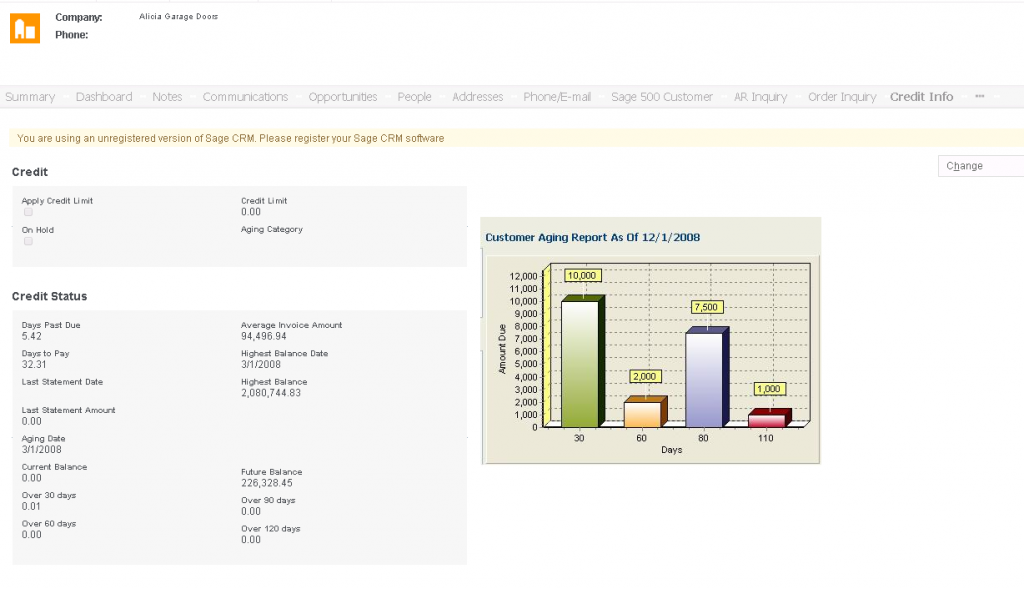1024x589 pixels.
Task: Click the Days to Pay value 32.31
Action: pyautogui.click(x=34, y=364)
